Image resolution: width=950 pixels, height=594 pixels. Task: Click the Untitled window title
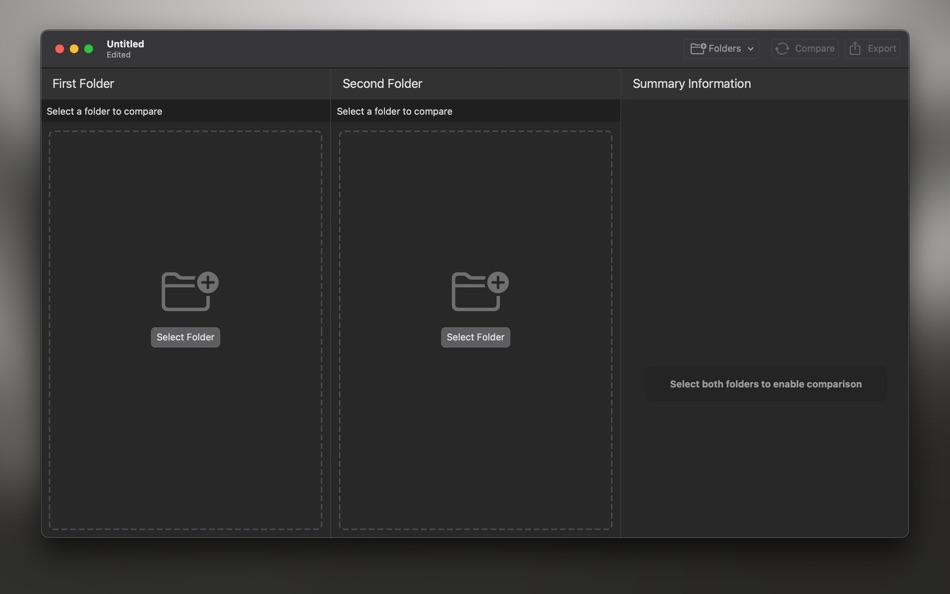tap(124, 43)
